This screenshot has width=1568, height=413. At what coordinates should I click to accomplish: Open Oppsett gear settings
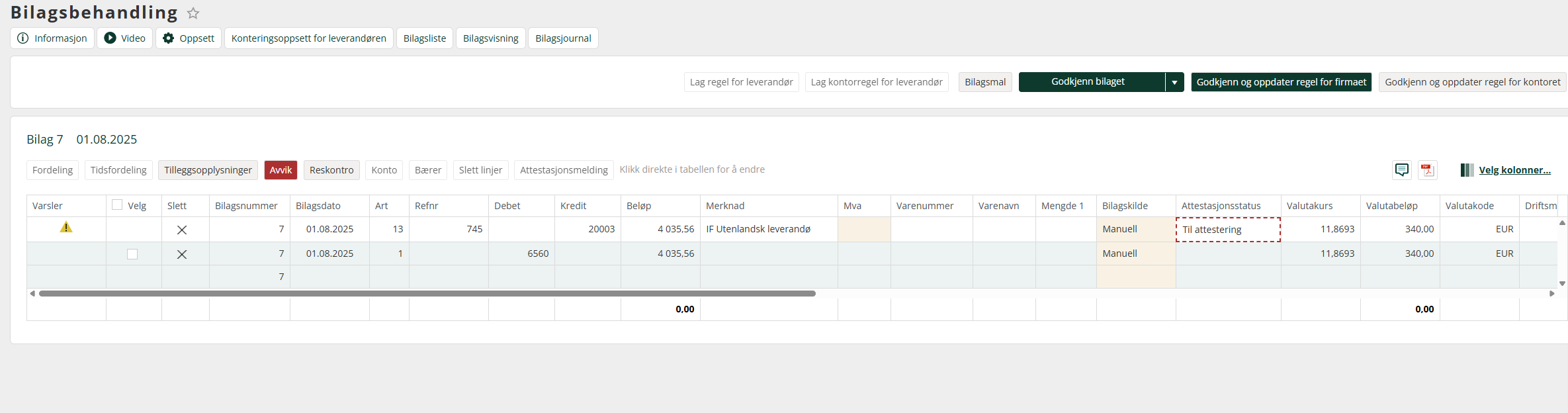[189, 38]
